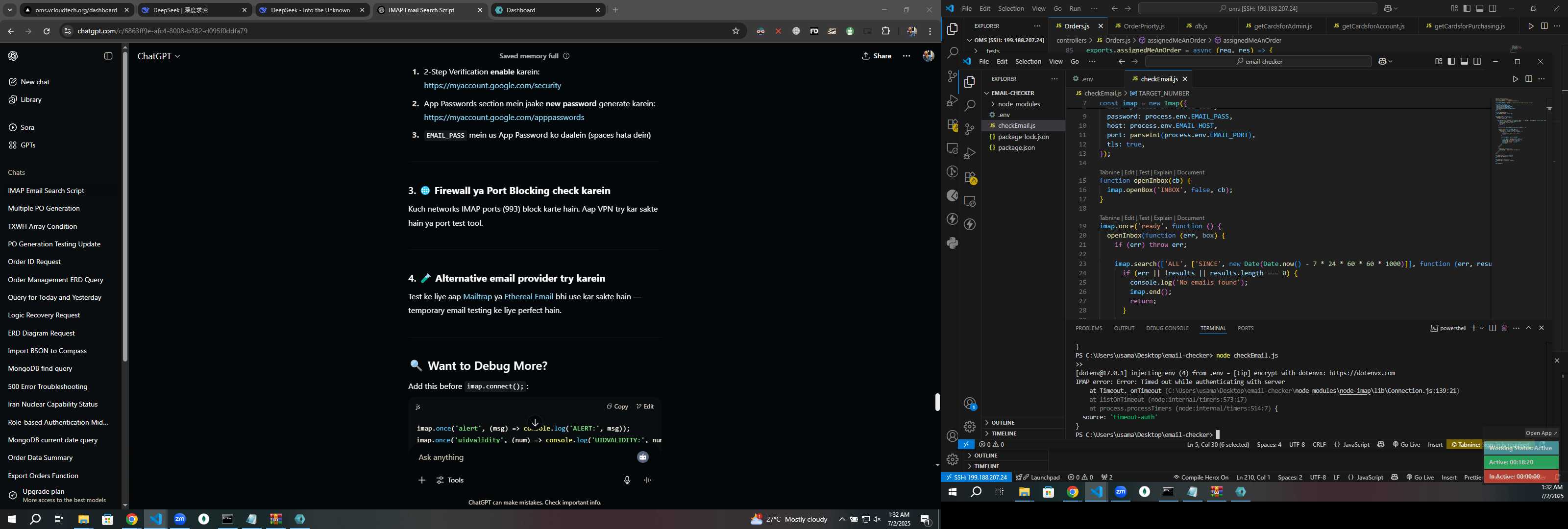Click Share conversation button
The height and width of the screenshot is (529, 1568).
point(877,56)
